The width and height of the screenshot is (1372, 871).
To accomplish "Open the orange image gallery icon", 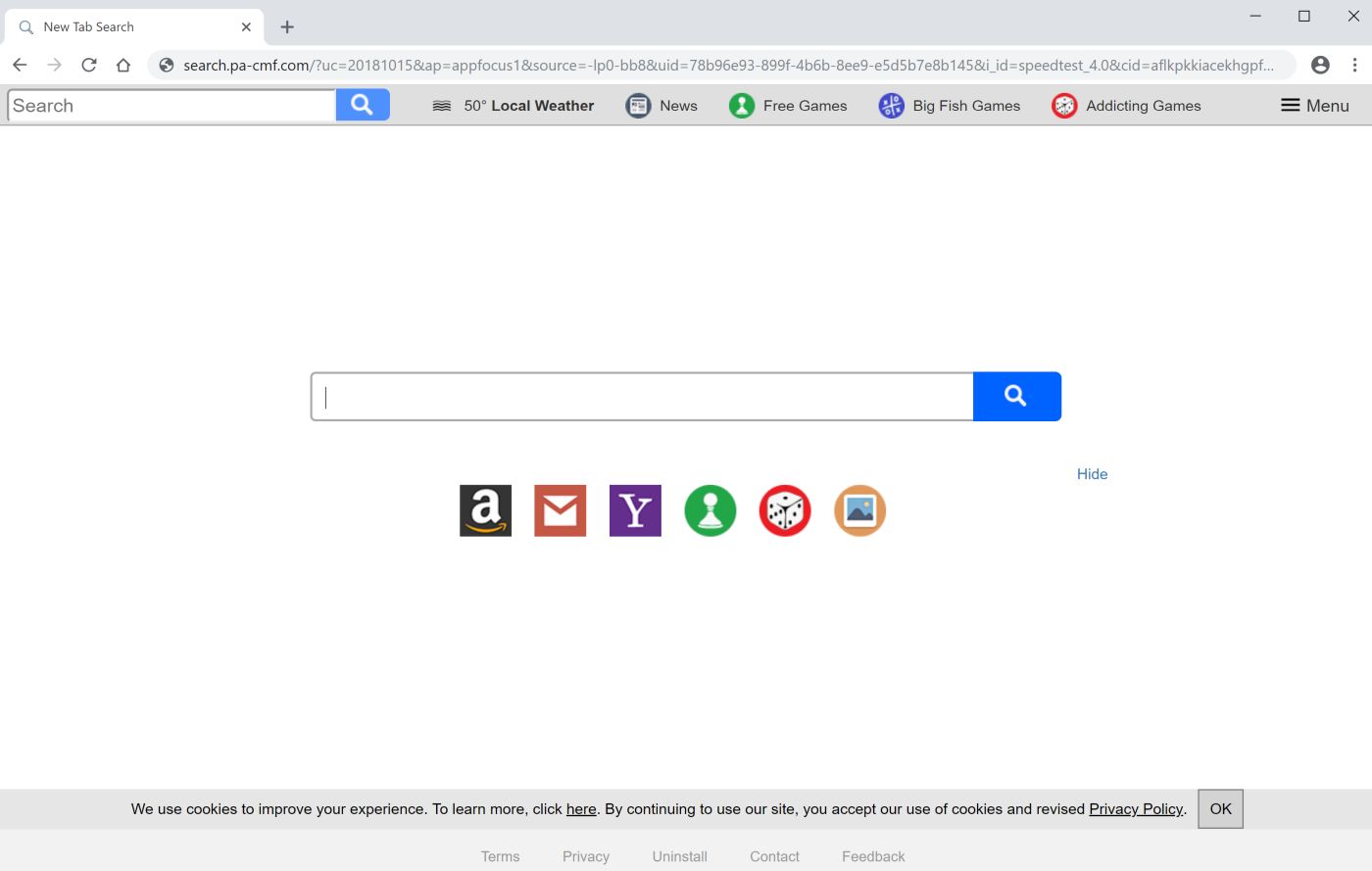I will pyautogui.click(x=859, y=510).
